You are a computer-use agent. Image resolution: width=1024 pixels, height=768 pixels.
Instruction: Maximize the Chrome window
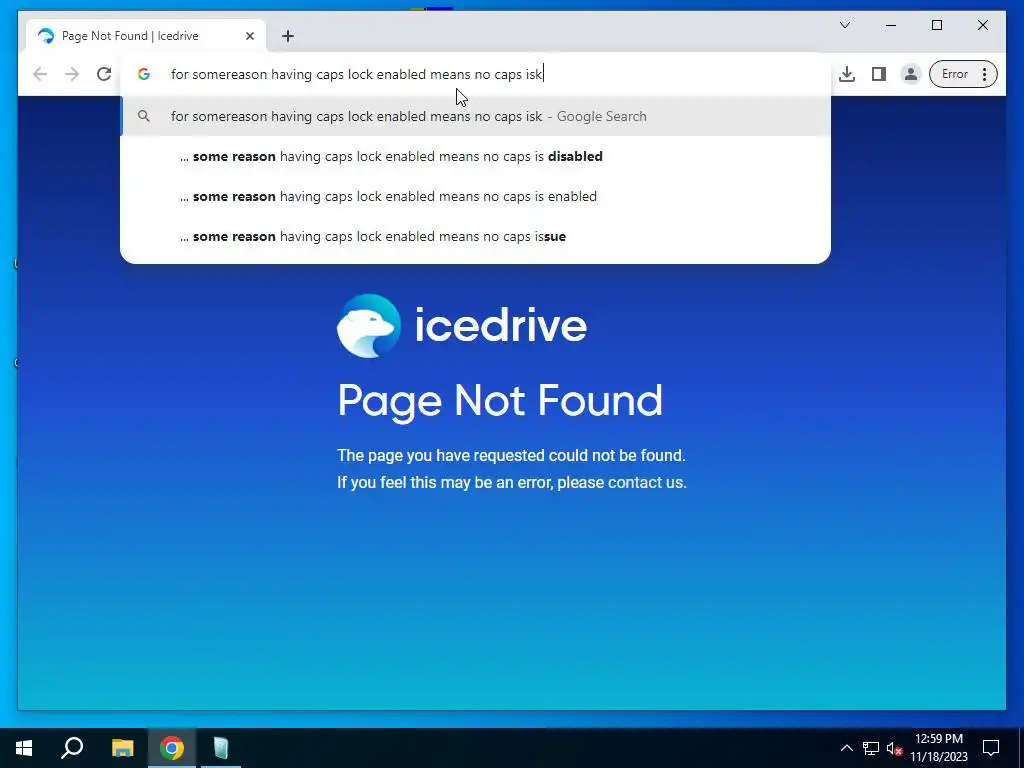pyautogui.click(x=936, y=25)
